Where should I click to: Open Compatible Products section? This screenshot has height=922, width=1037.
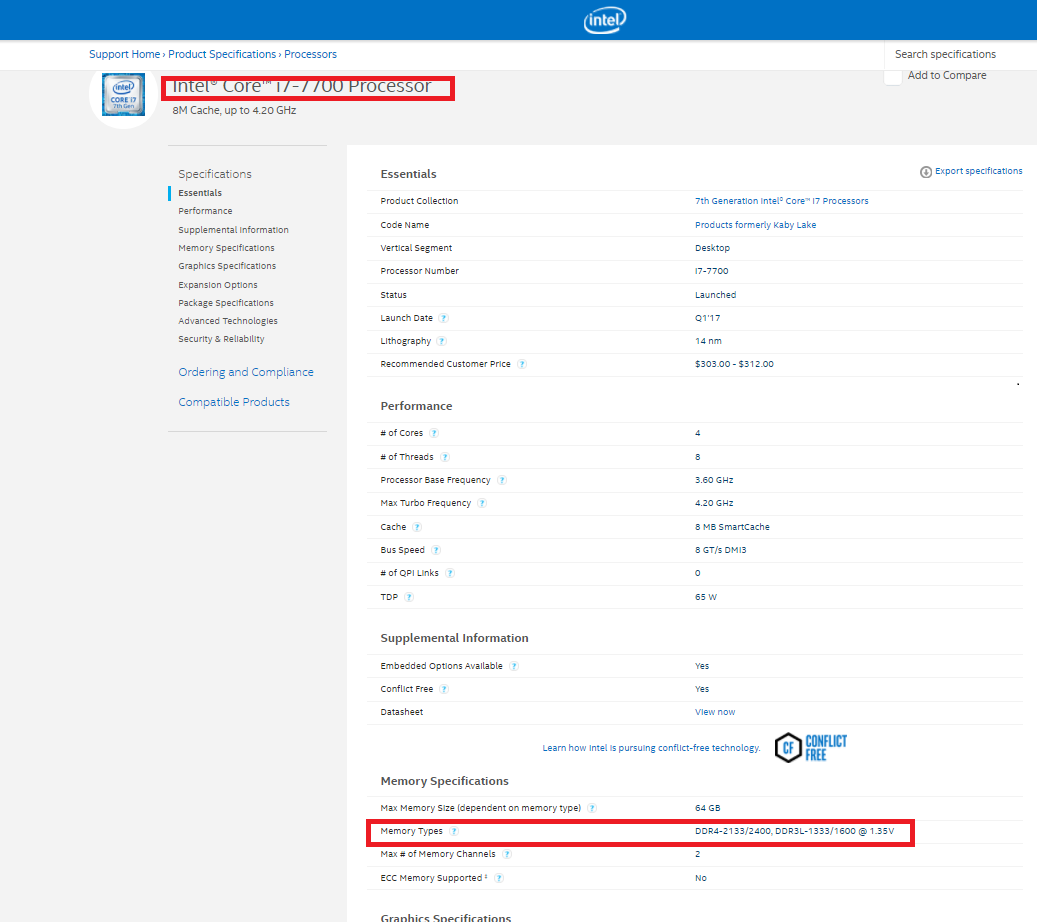(233, 402)
